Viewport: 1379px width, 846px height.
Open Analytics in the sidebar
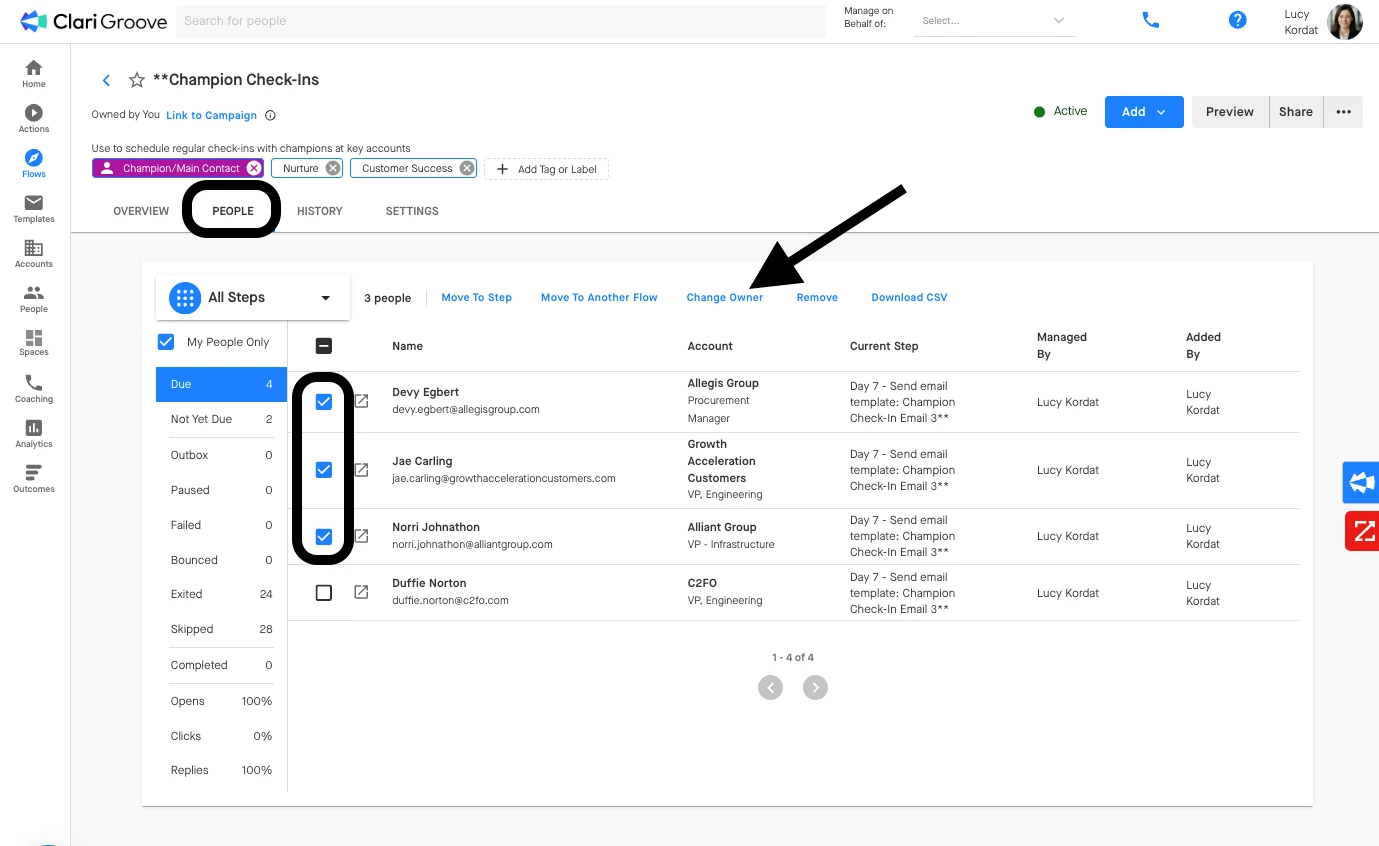(x=34, y=434)
